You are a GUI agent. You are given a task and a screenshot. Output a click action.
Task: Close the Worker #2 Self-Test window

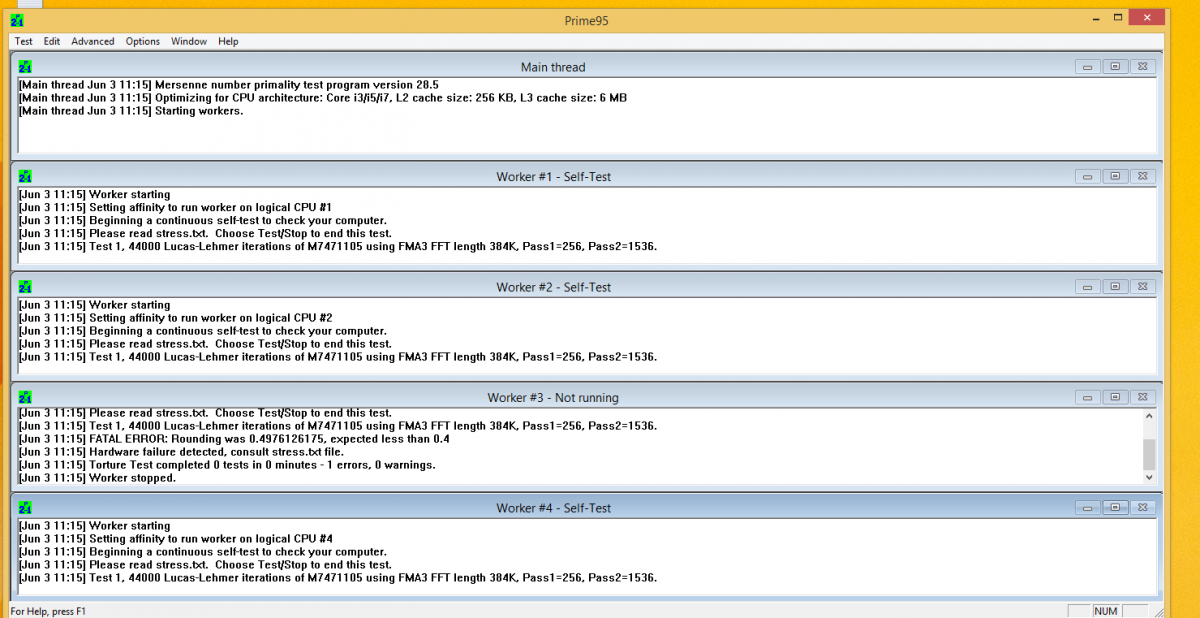[x=1144, y=287]
